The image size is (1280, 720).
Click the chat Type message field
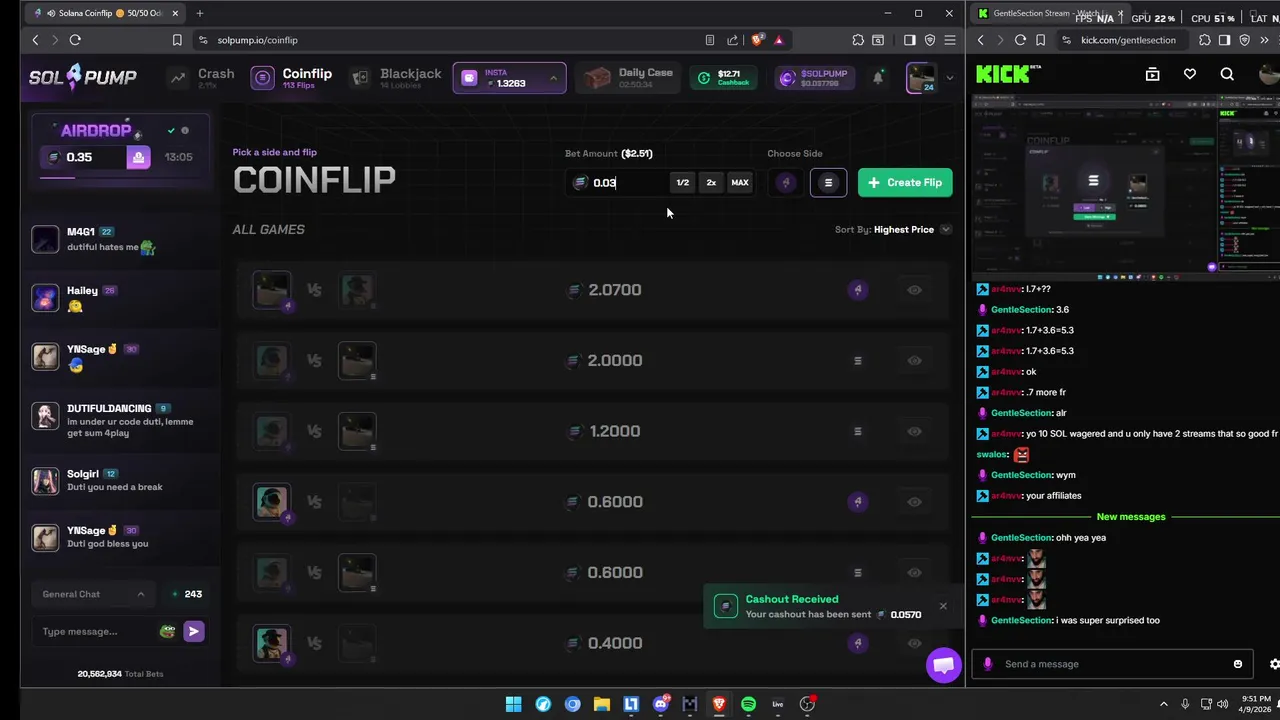95,631
